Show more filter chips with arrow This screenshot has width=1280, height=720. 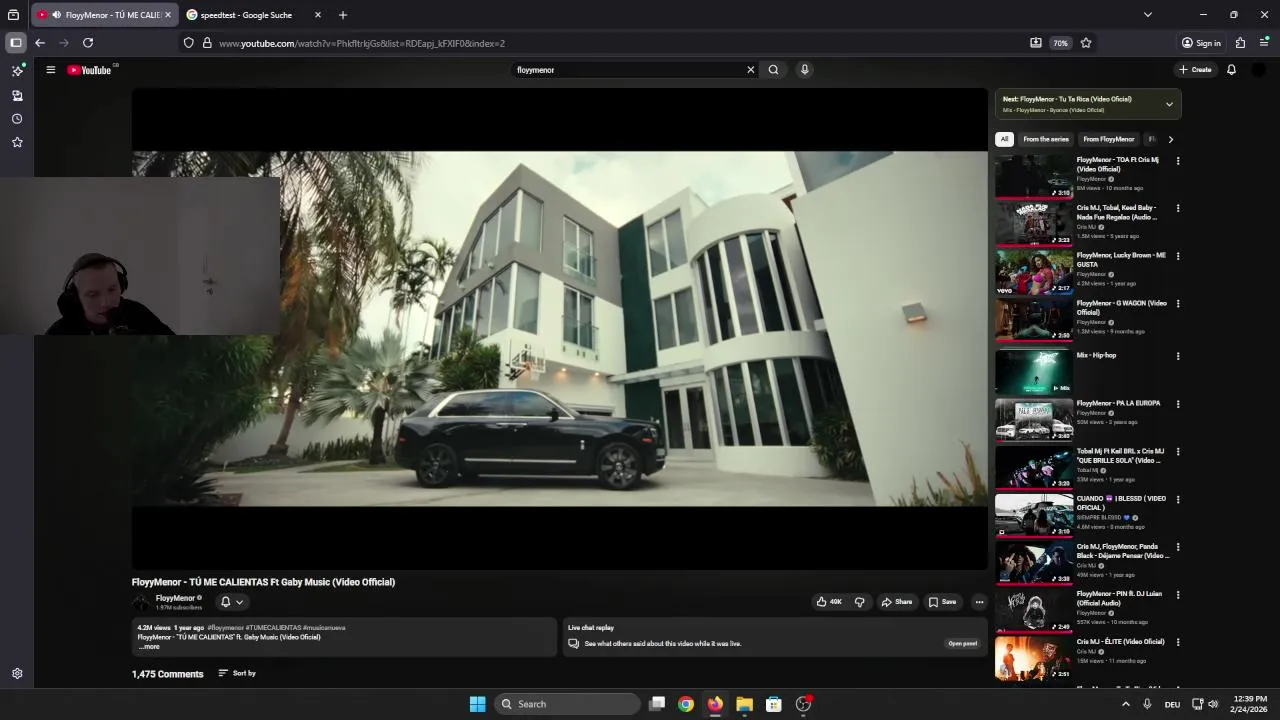click(x=1171, y=139)
